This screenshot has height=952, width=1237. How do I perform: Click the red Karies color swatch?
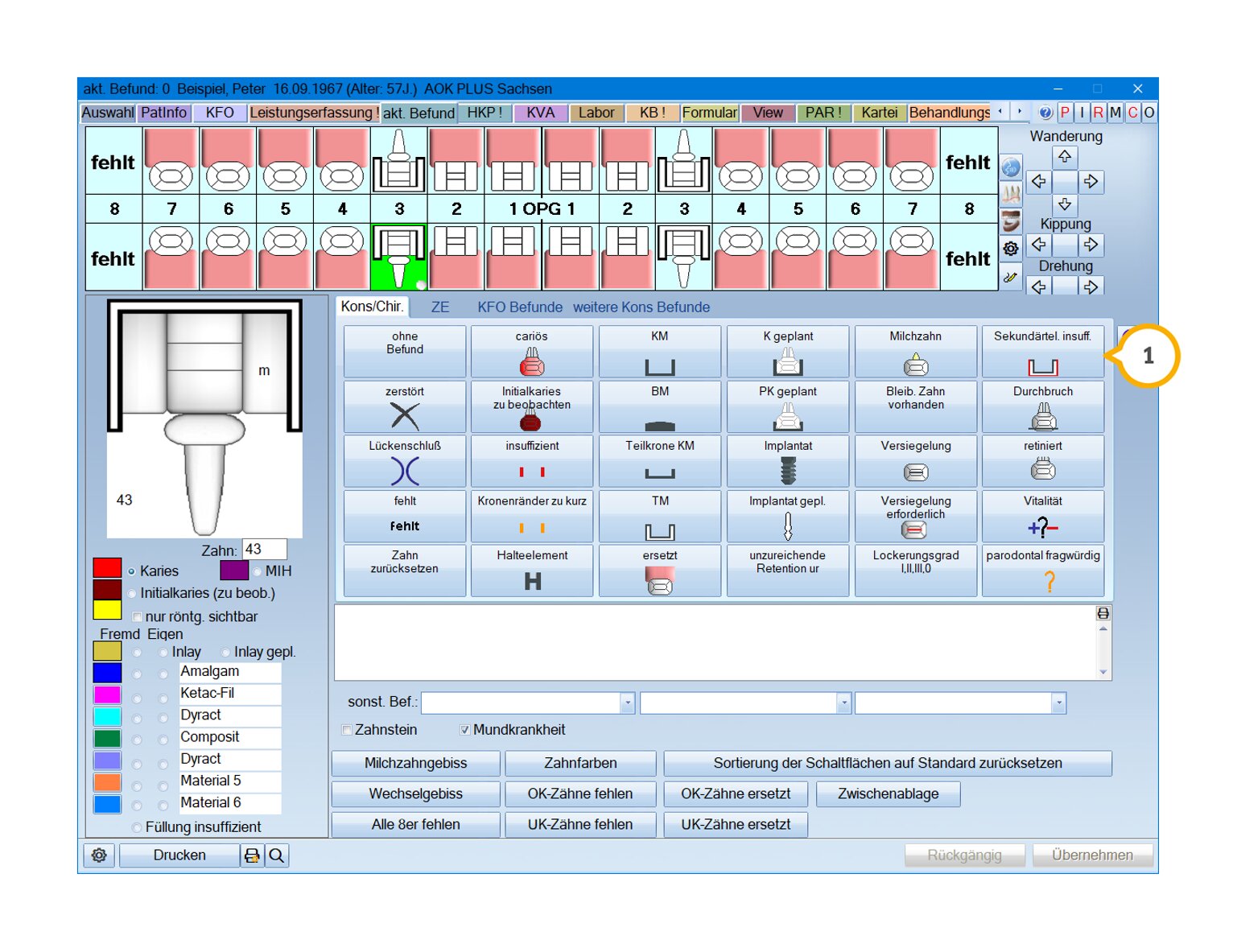(107, 568)
